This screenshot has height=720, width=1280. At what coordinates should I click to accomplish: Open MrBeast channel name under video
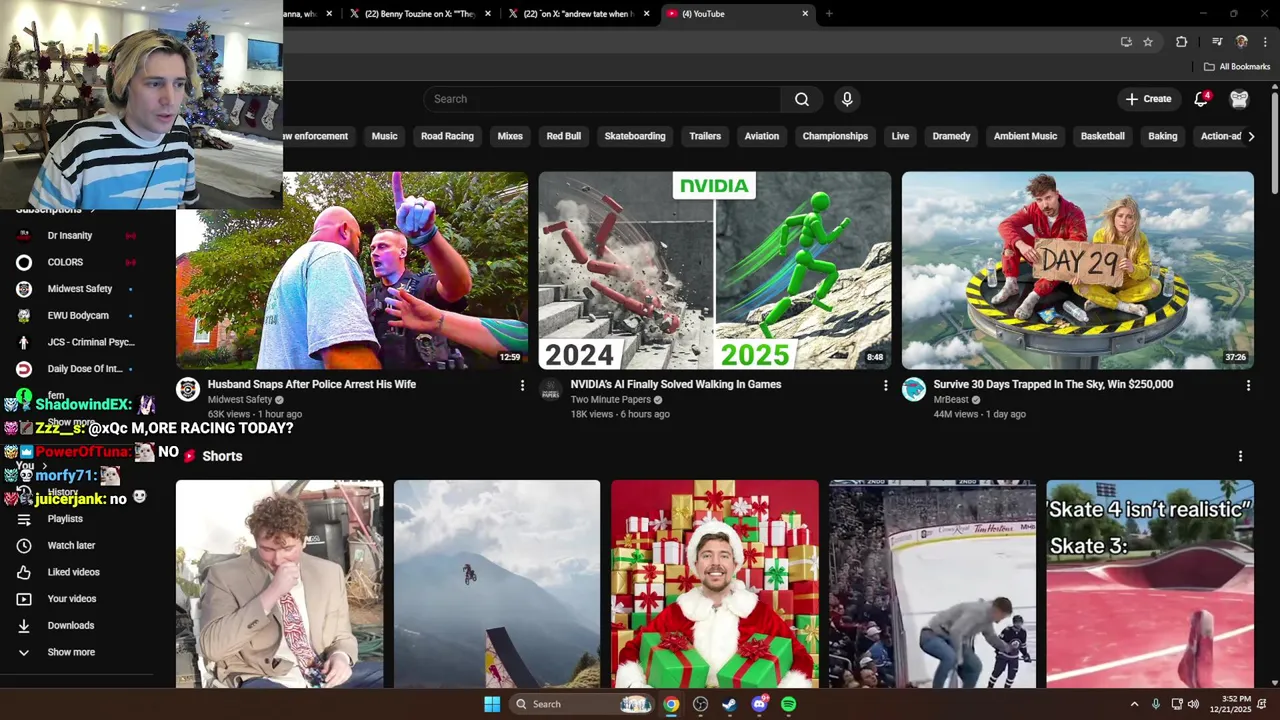[951, 400]
